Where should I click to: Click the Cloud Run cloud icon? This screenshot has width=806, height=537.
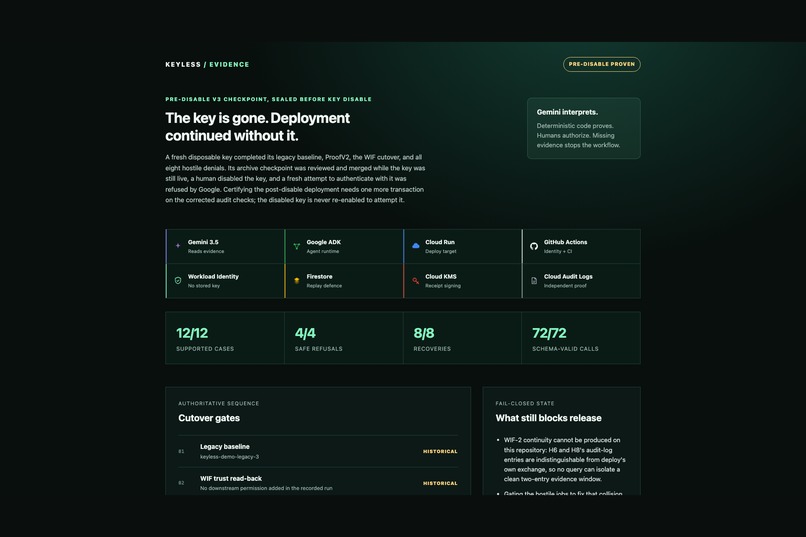[415, 246]
